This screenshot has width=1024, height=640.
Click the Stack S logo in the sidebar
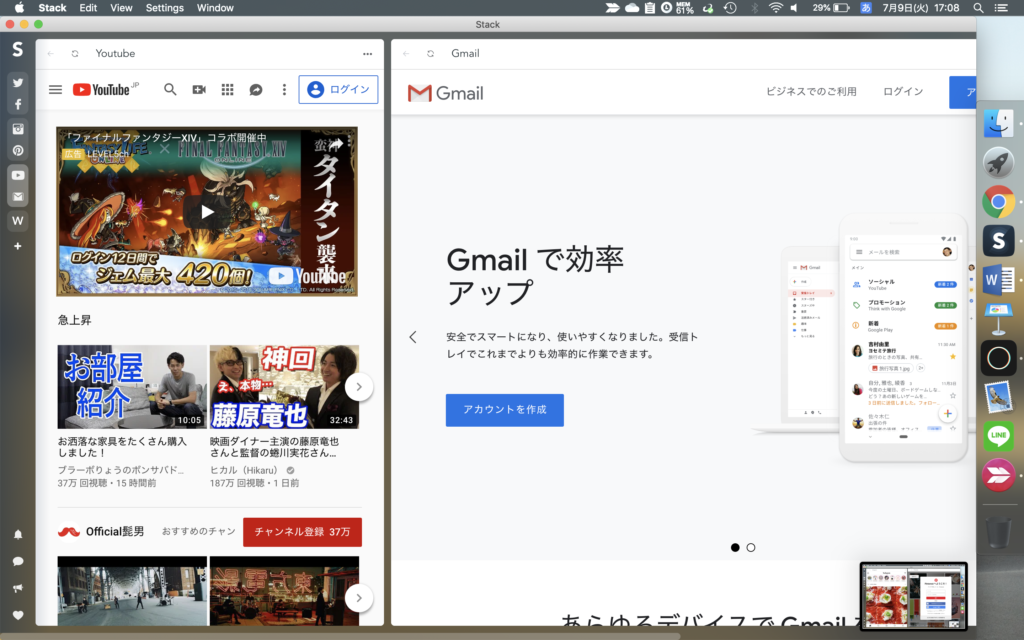tap(18, 49)
